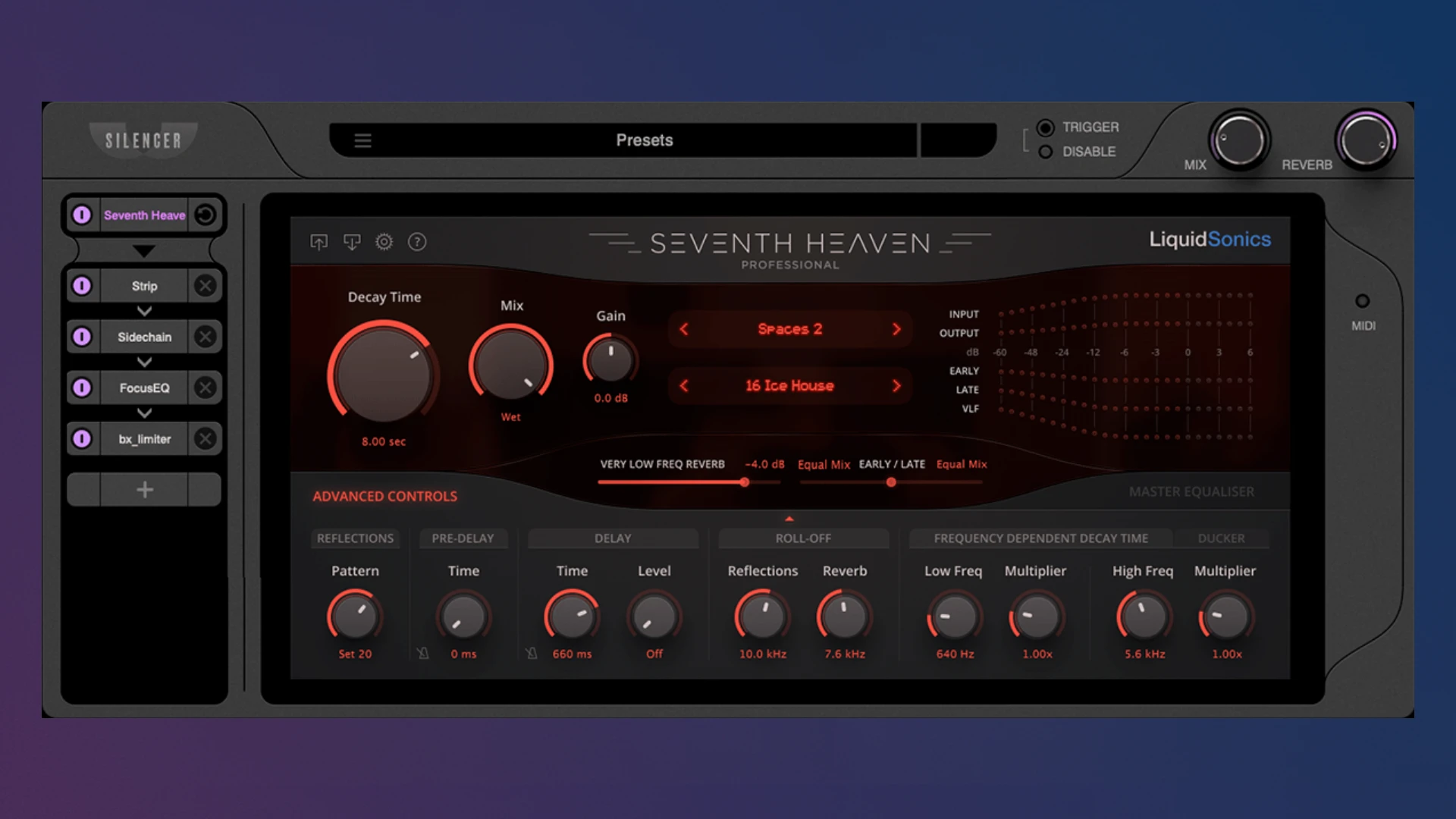Screen dimensions: 1456x819
Task: Click the LiquidSonics logo link
Action: click(x=1210, y=239)
